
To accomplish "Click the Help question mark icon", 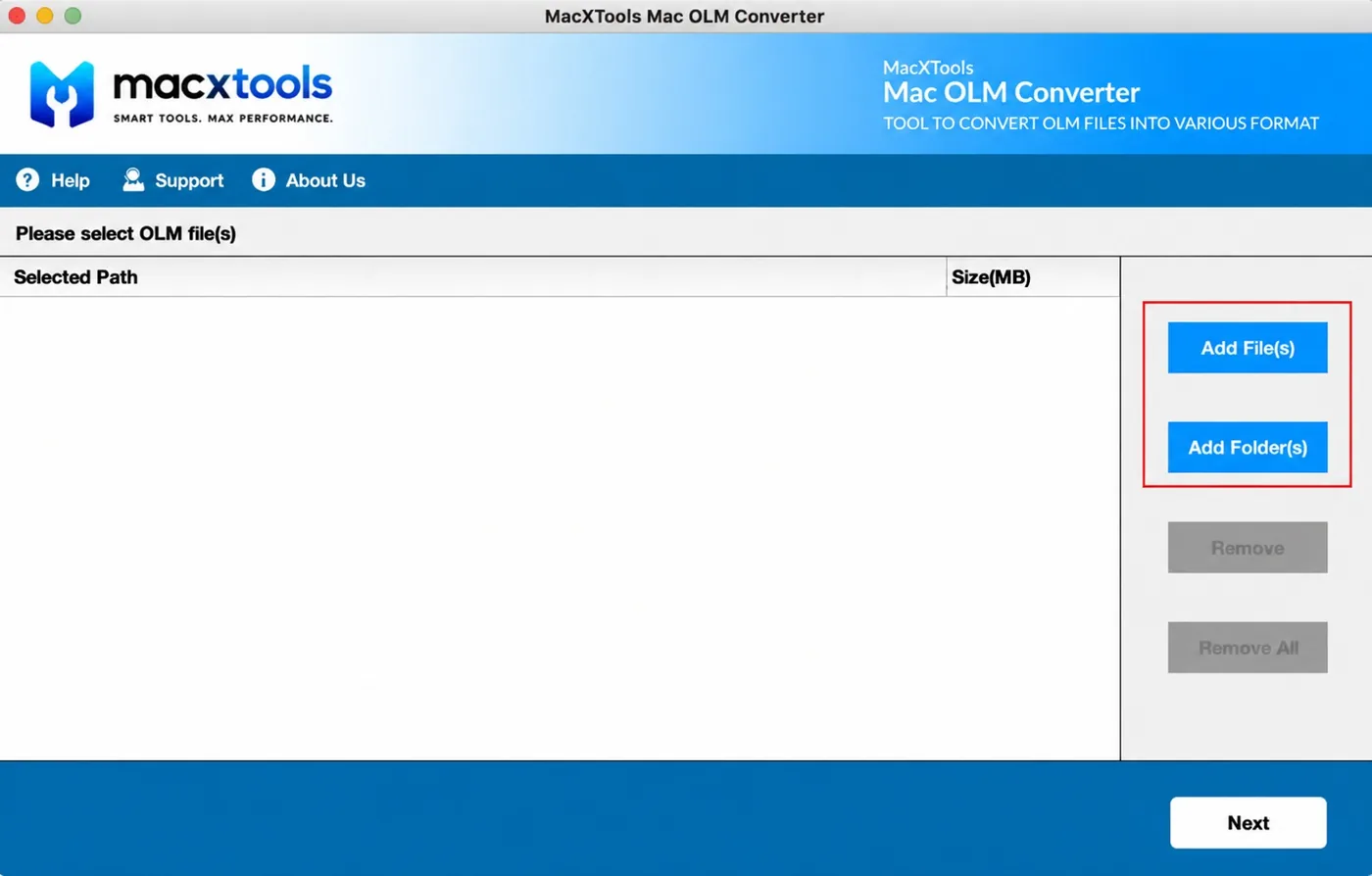I will tap(27, 179).
